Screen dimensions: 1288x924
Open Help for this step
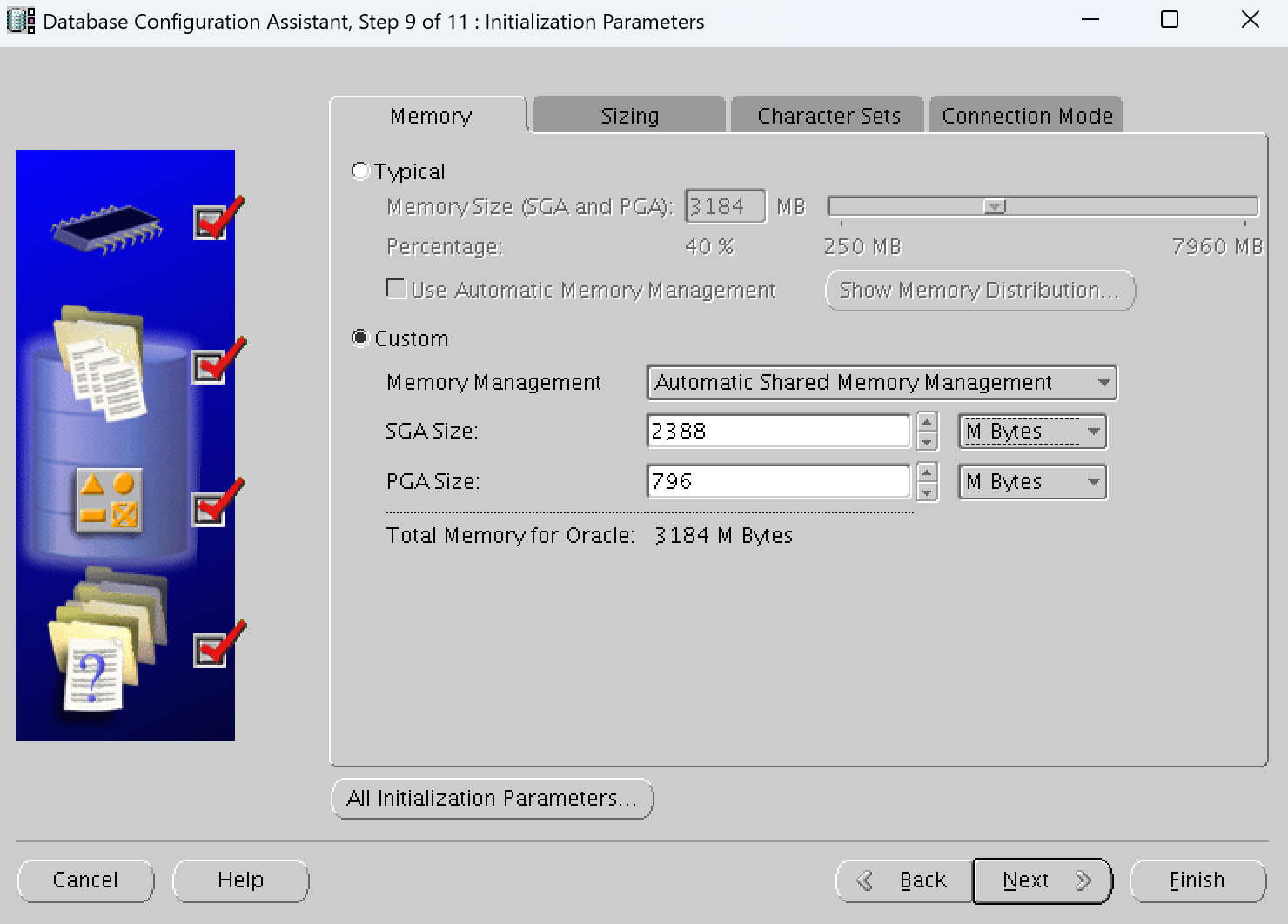tap(240, 880)
